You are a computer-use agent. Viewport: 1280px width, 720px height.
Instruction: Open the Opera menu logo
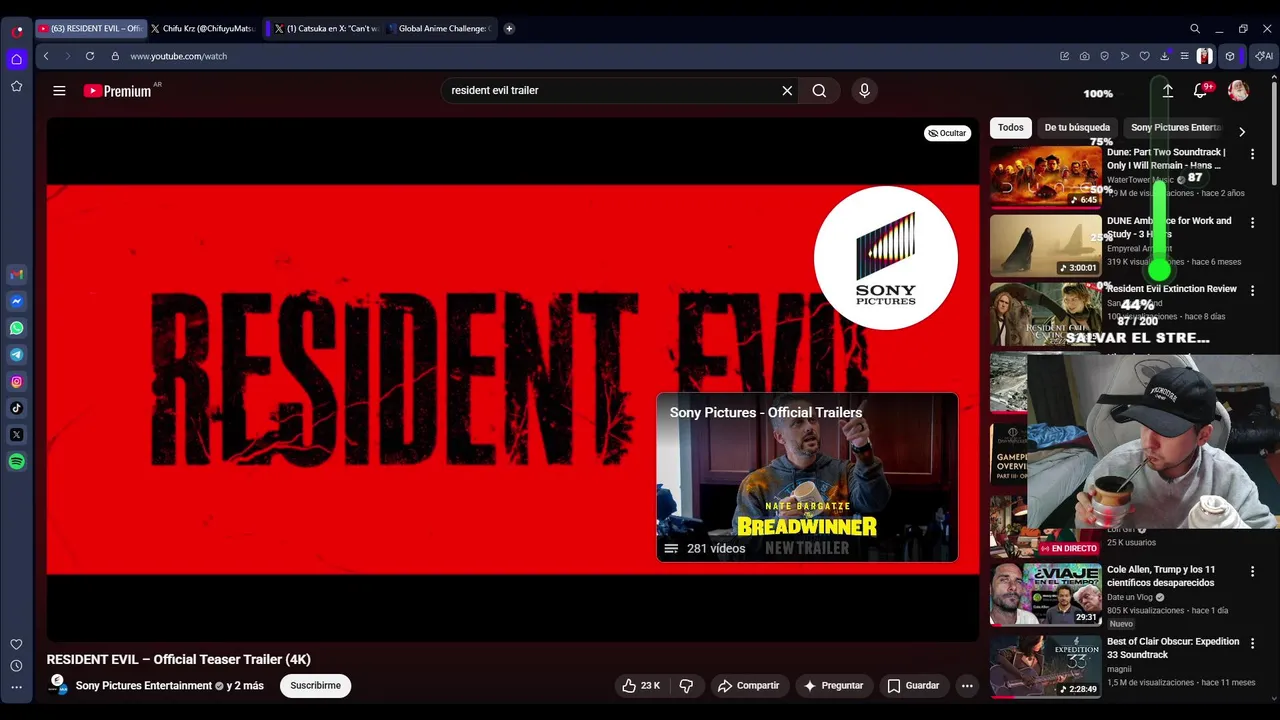tap(16, 31)
